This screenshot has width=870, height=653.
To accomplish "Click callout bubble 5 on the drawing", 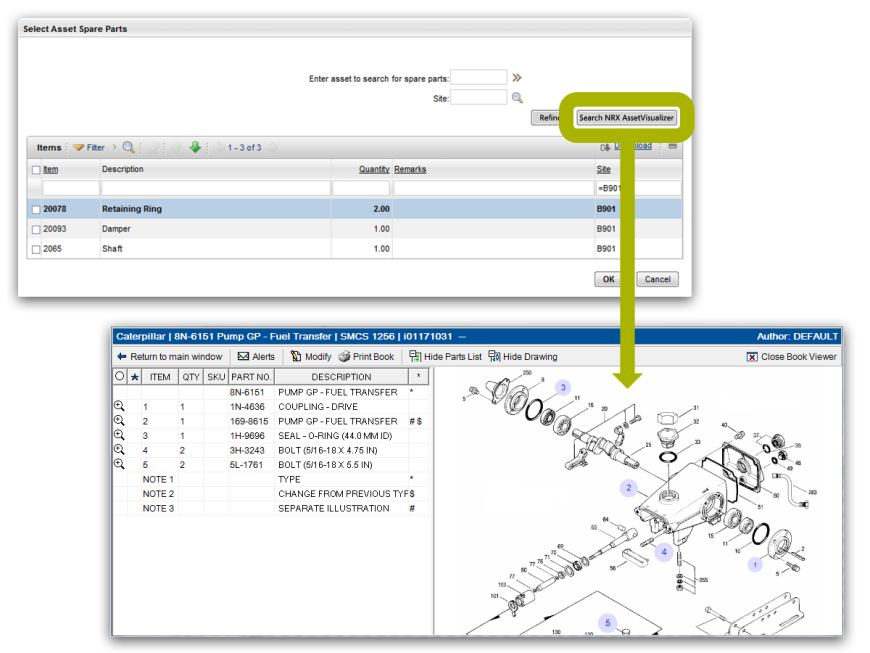I will pyautogui.click(x=608, y=623).
